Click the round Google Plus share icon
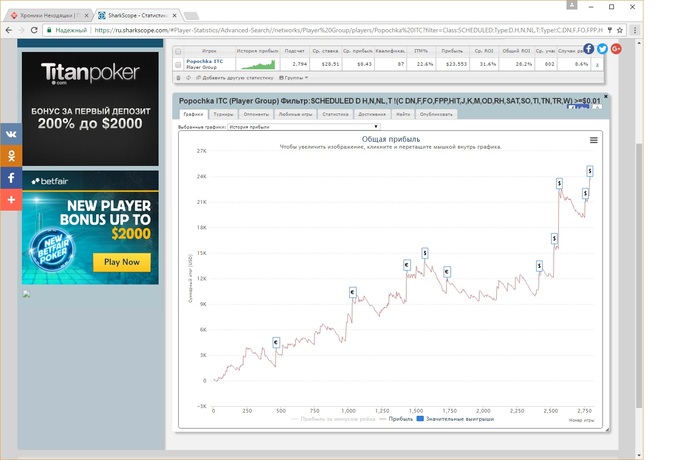The width and height of the screenshot is (700, 460). pos(616,49)
